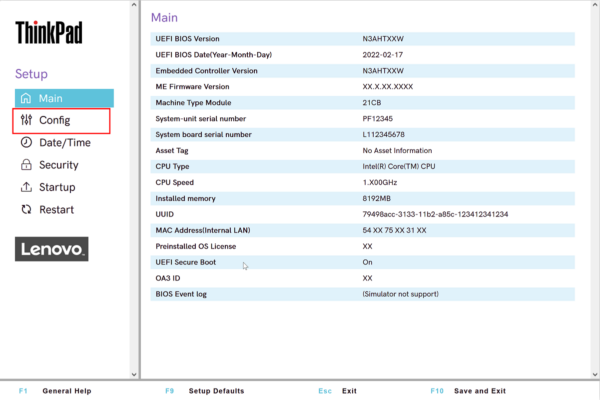Select the Startup menu entry
Viewport: 600px width, 400px height.
[57, 187]
